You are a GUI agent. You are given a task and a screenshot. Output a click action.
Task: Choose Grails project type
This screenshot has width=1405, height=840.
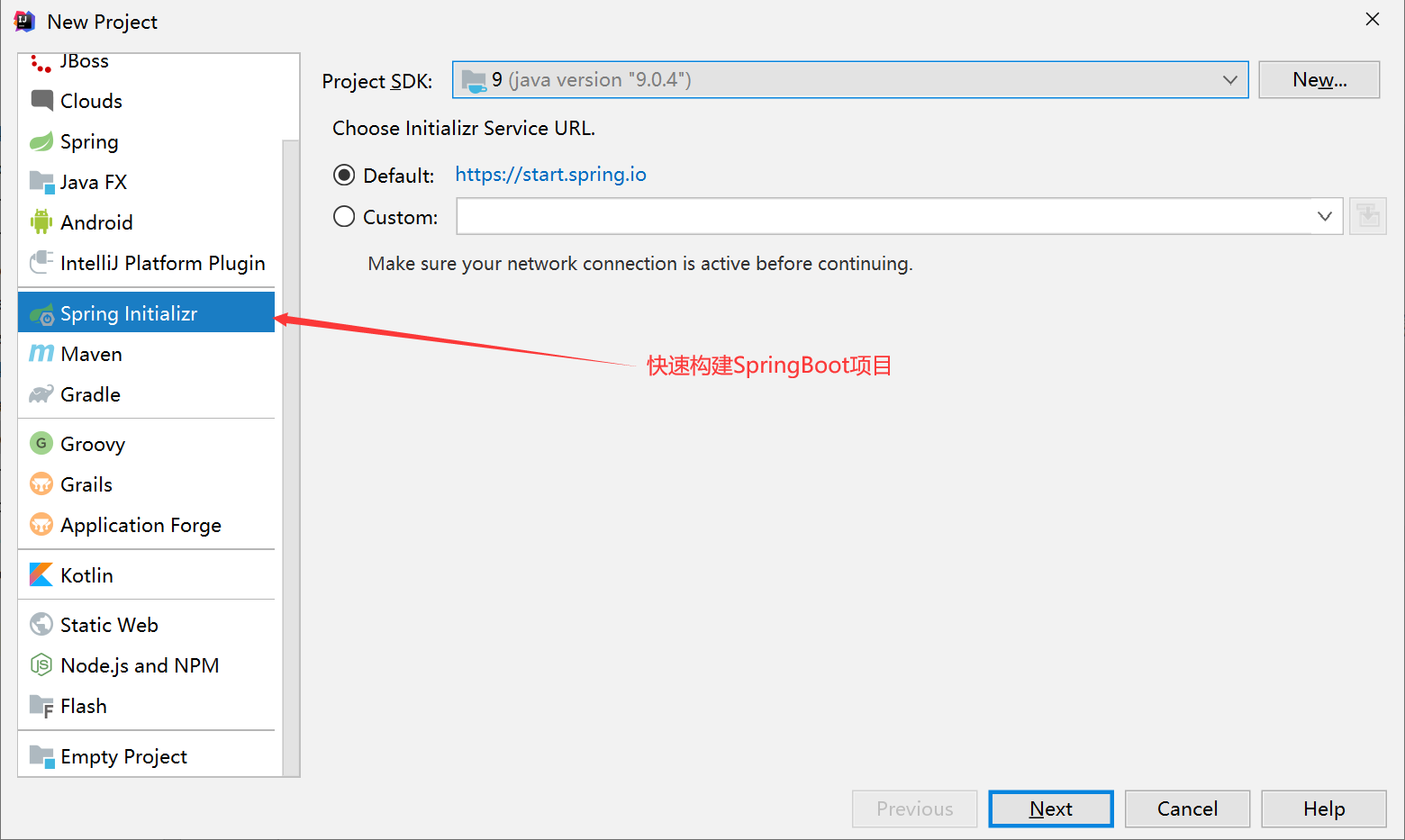[x=146, y=484]
